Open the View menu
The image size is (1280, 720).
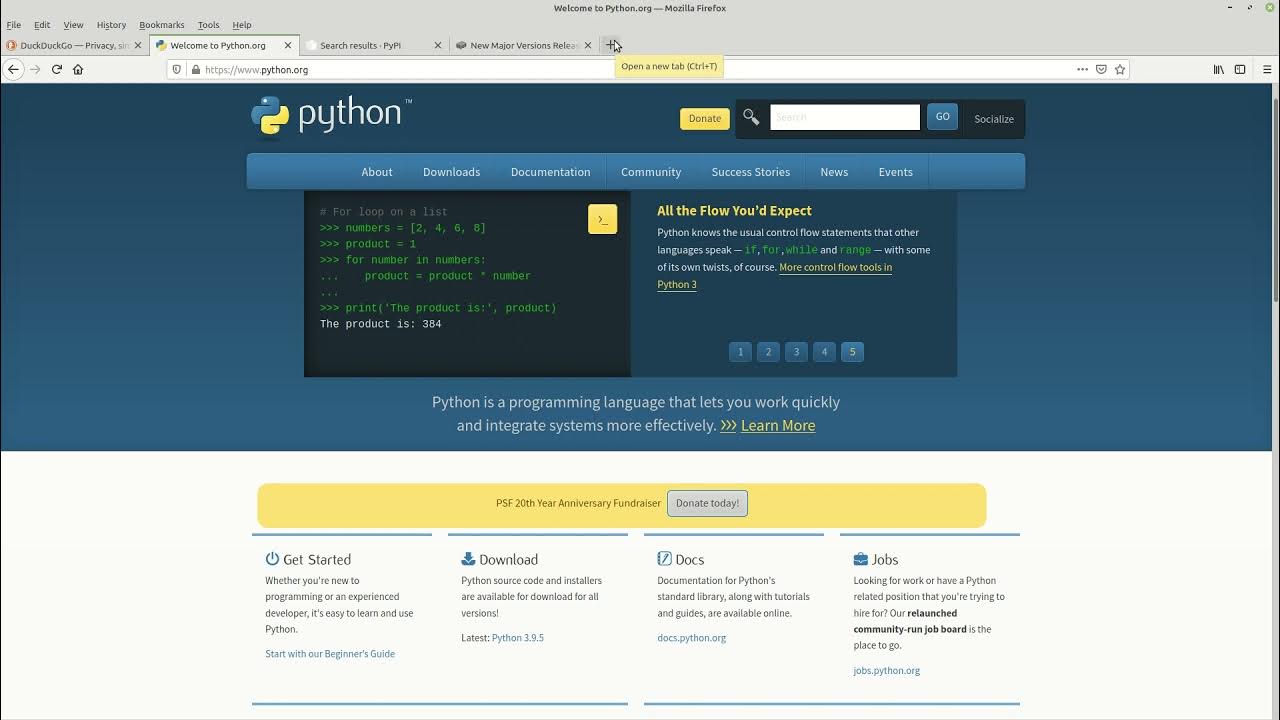pyautogui.click(x=73, y=24)
